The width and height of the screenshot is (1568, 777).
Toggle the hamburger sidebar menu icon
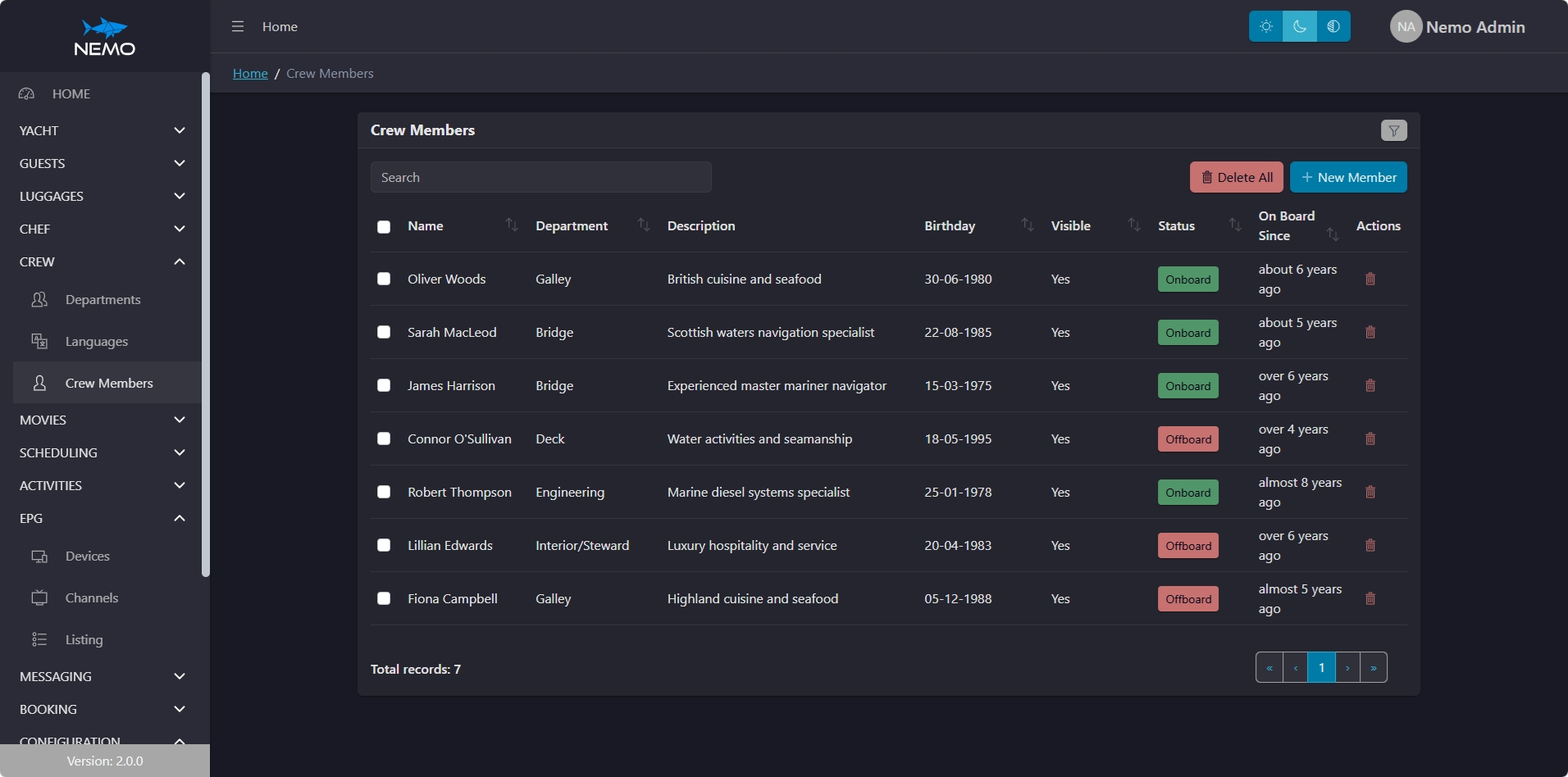(x=238, y=26)
